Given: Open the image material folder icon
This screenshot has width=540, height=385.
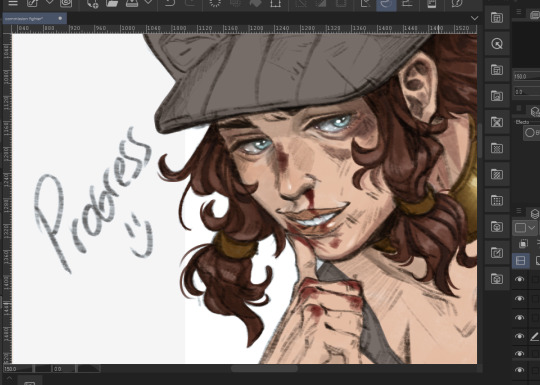Looking at the screenshot, I should [x=497, y=96].
